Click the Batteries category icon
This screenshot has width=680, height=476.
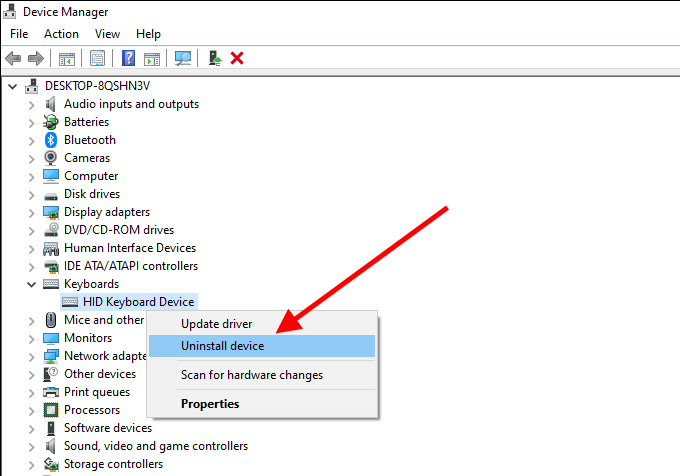point(51,122)
